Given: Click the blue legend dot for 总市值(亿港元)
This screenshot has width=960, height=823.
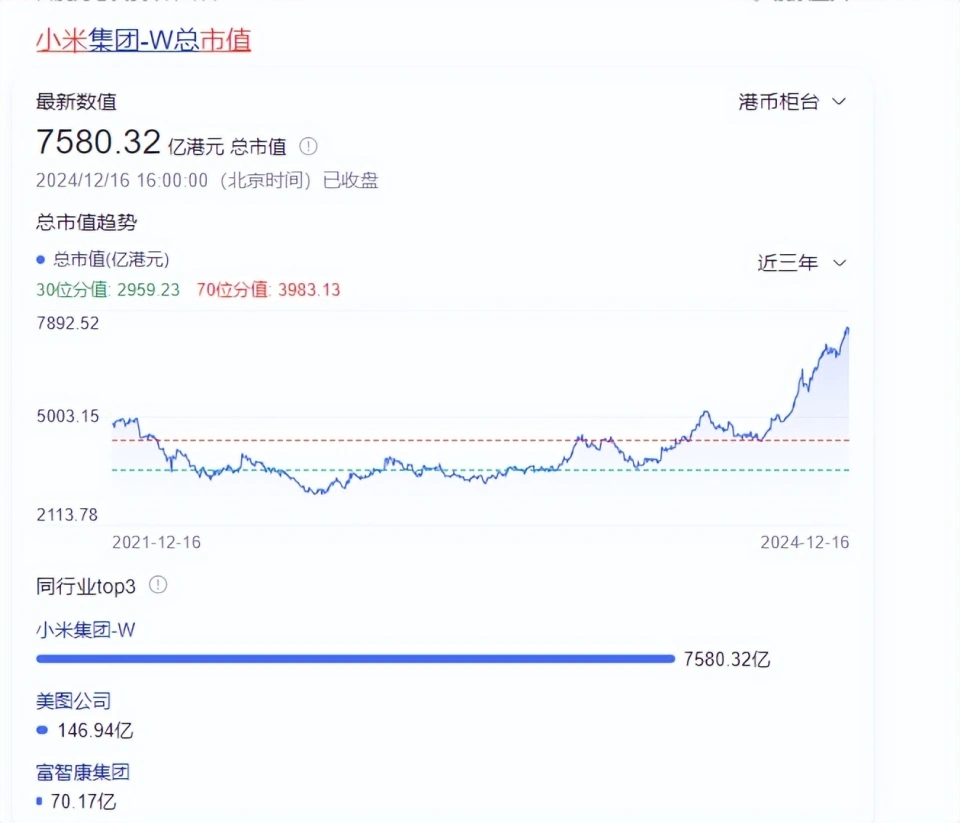Looking at the screenshot, I should point(41,260).
